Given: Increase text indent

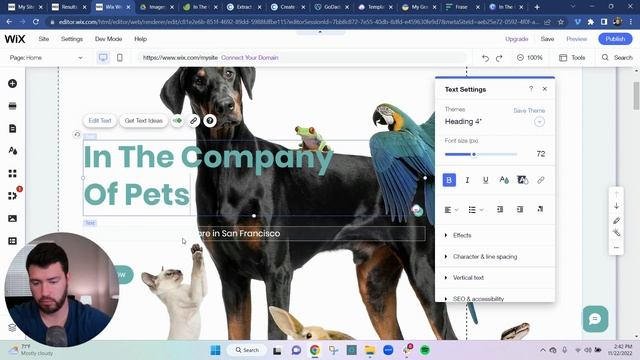Looking at the screenshot, I should coord(520,209).
